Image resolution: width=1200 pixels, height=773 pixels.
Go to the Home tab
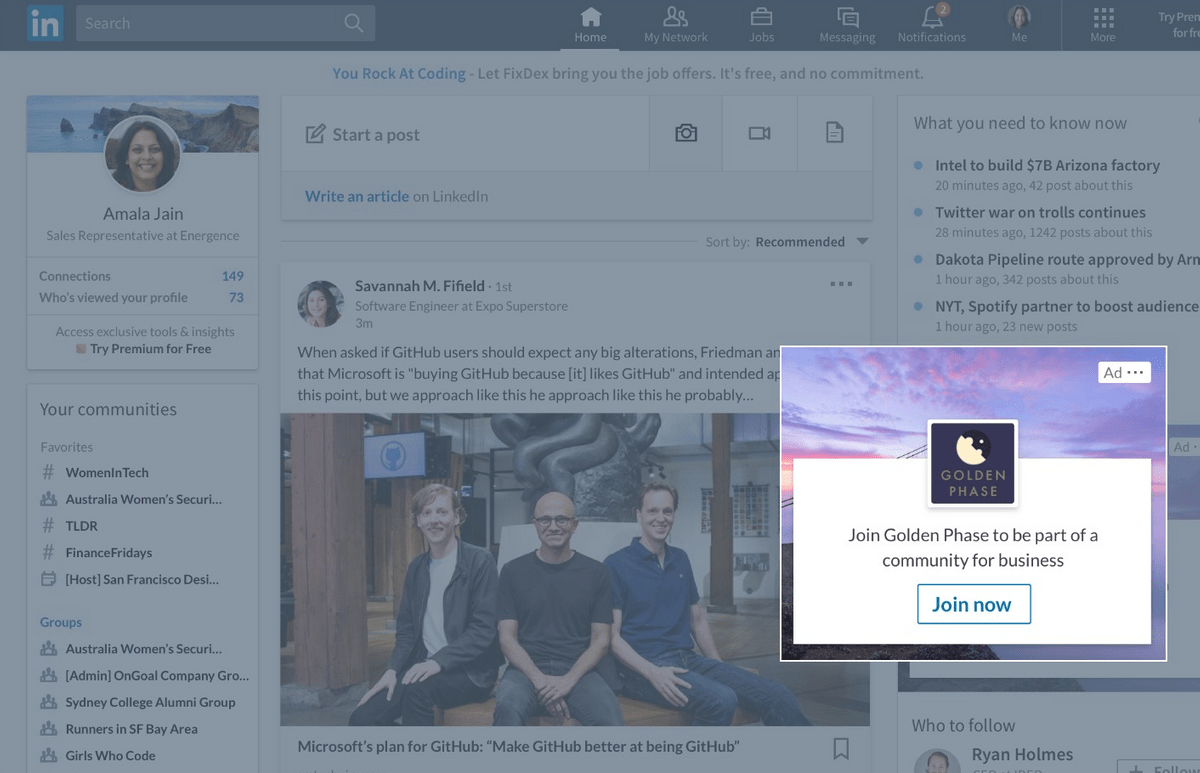590,25
